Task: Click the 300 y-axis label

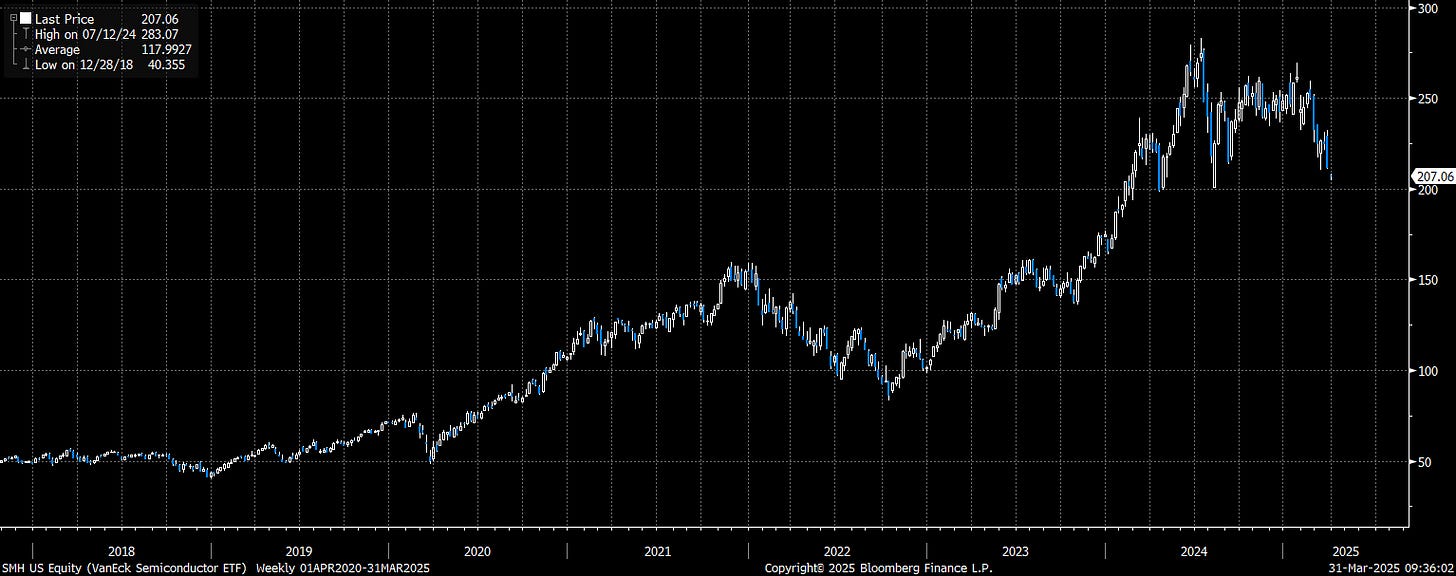Action: pos(1428,8)
